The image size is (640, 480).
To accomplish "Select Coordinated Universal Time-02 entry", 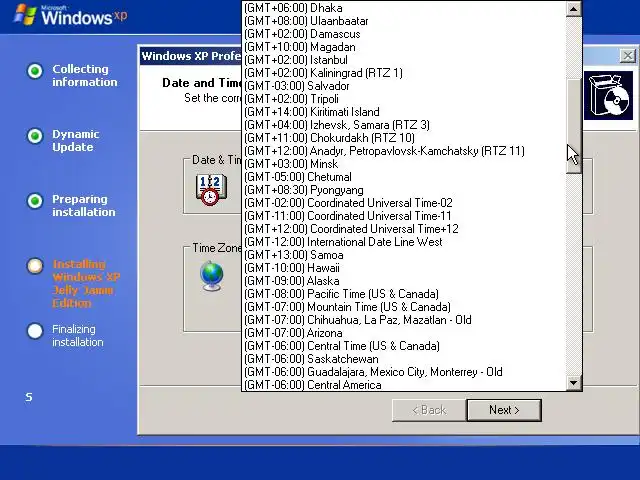I will (x=404, y=203).
